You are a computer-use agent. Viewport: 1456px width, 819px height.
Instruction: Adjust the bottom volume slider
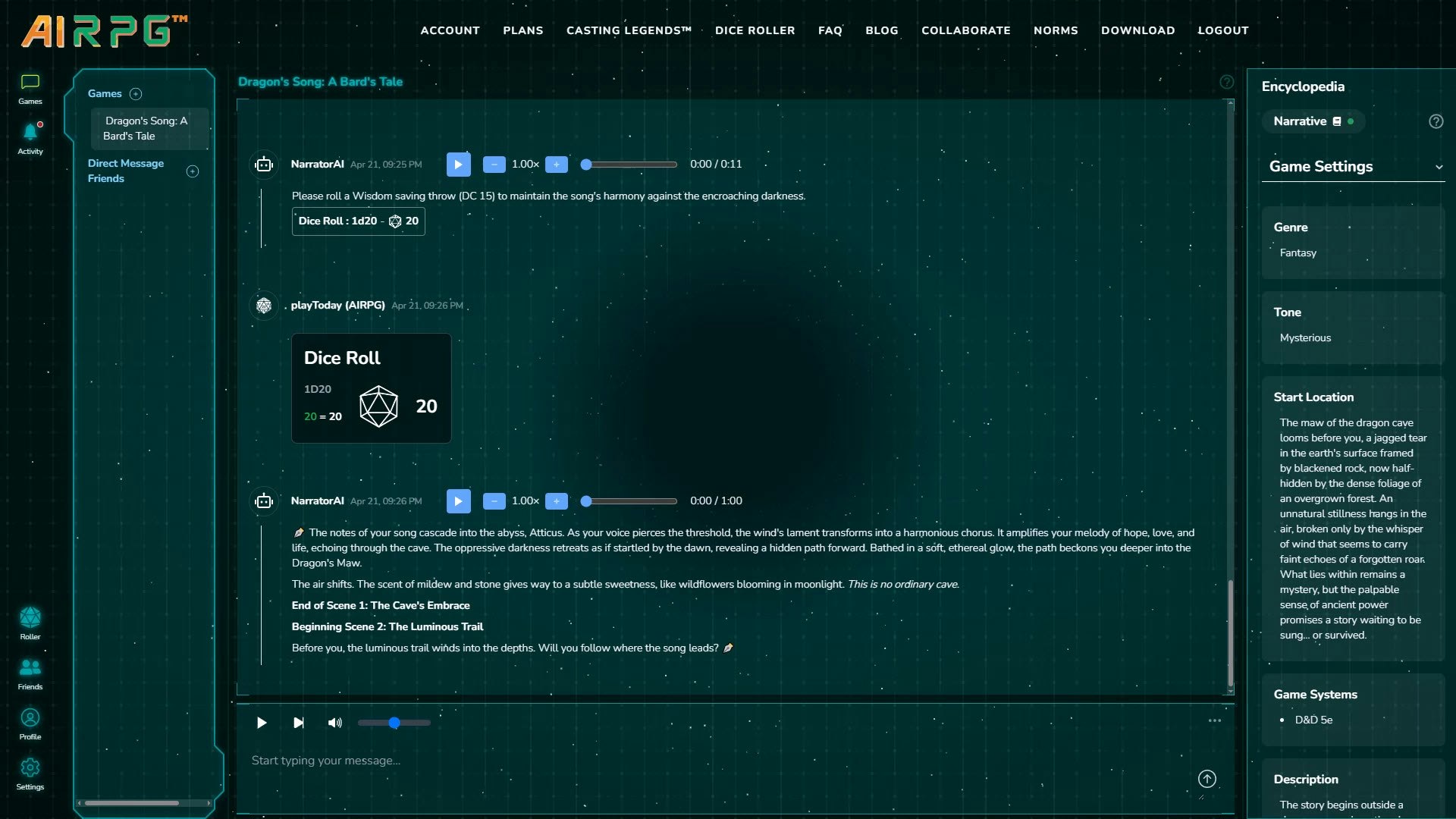(394, 723)
